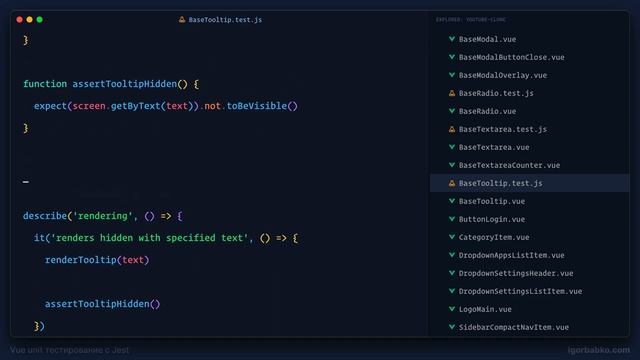Open ButtonLogin.vue file
This screenshot has width=640, height=360.
(x=492, y=219)
